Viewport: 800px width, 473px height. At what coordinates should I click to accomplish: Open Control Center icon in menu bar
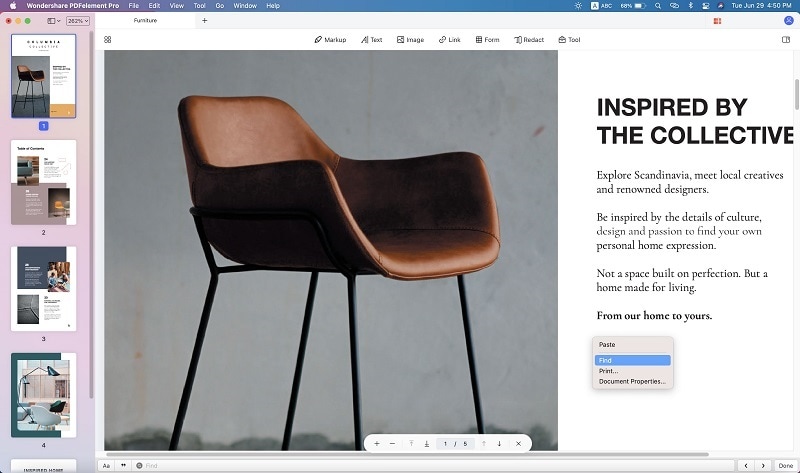pos(706,6)
